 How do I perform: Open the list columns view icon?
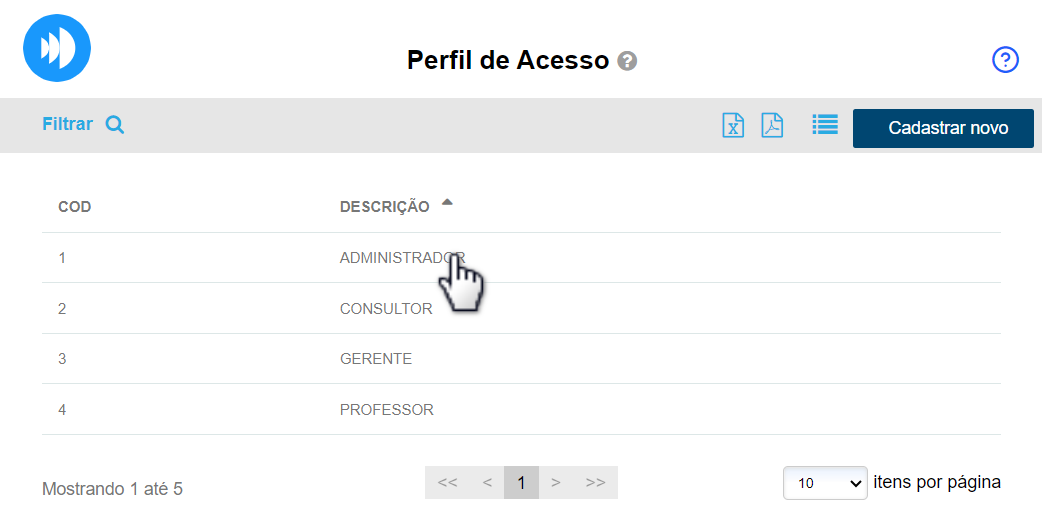[x=825, y=124]
